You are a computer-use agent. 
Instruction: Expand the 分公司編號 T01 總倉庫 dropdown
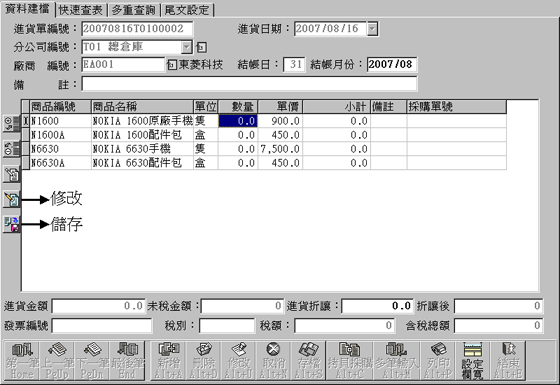click(x=186, y=47)
